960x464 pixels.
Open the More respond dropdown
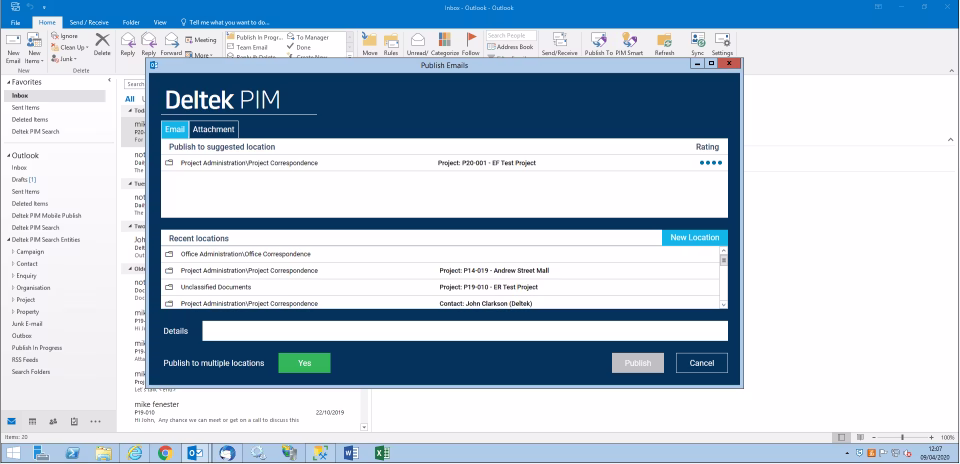199,55
